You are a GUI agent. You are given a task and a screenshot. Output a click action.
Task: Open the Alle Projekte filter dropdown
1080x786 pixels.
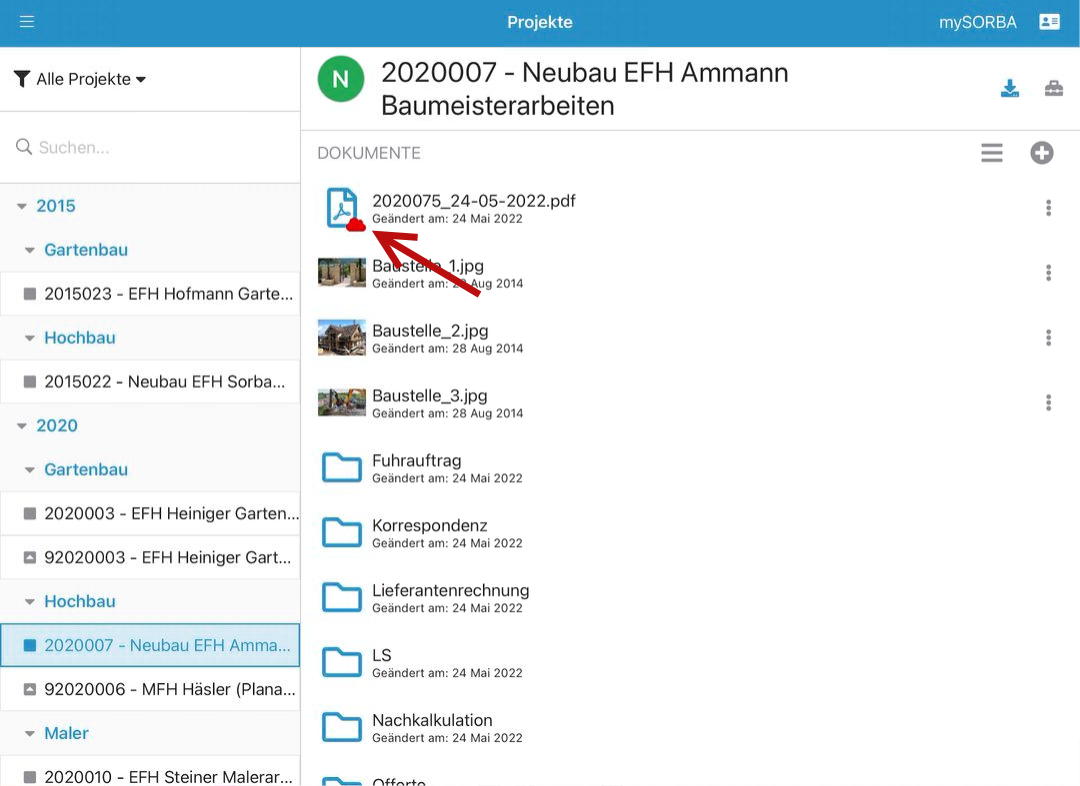click(x=81, y=79)
